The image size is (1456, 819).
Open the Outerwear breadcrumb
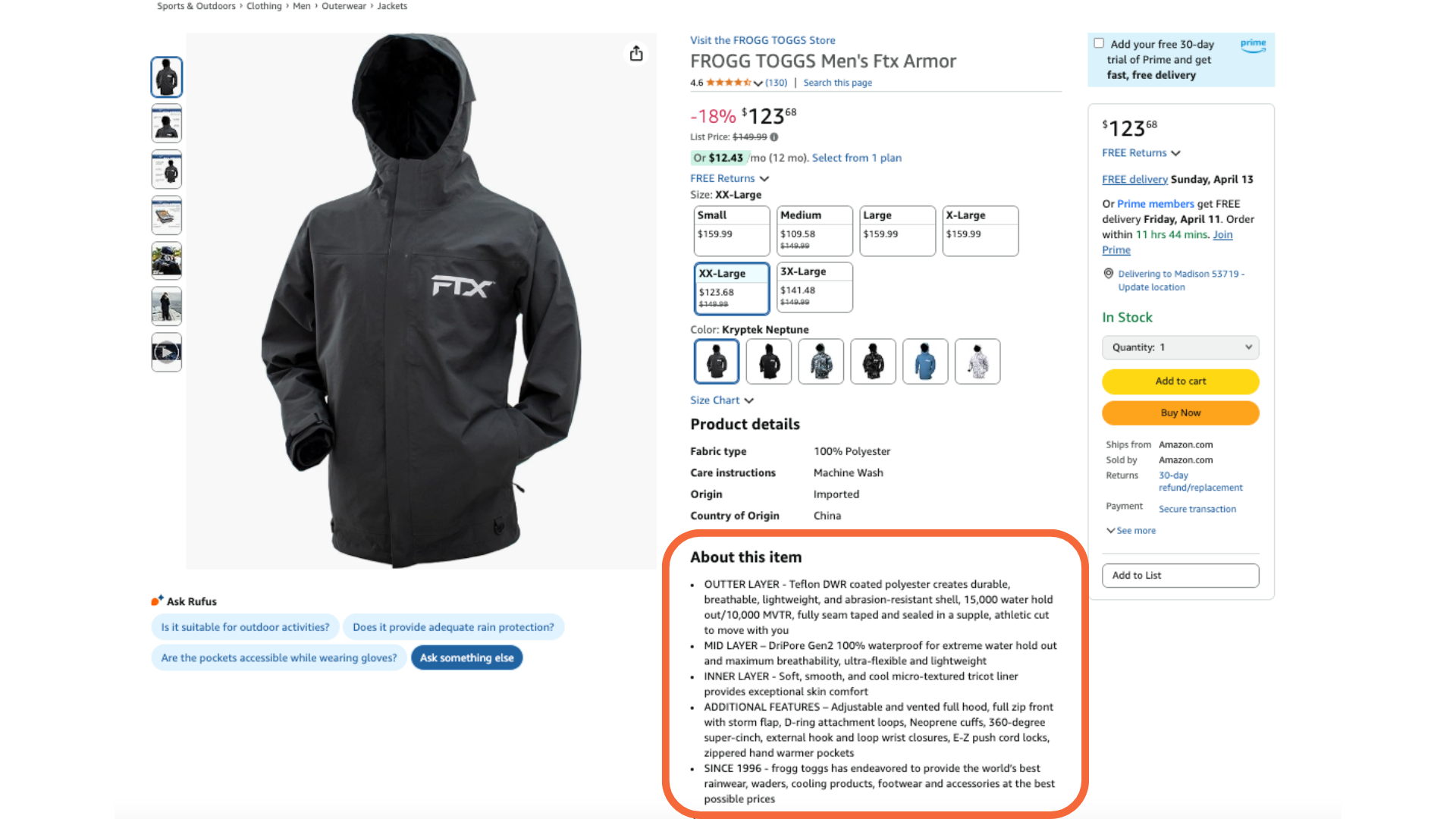click(344, 6)
